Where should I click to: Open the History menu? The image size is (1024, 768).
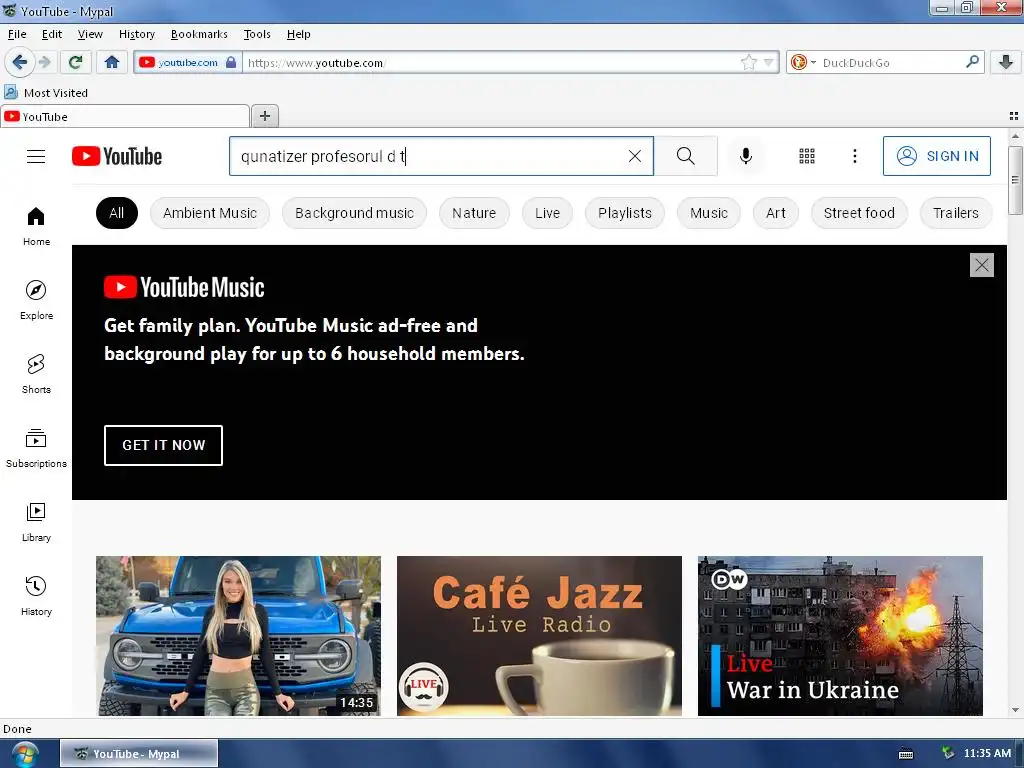(136, 34)
